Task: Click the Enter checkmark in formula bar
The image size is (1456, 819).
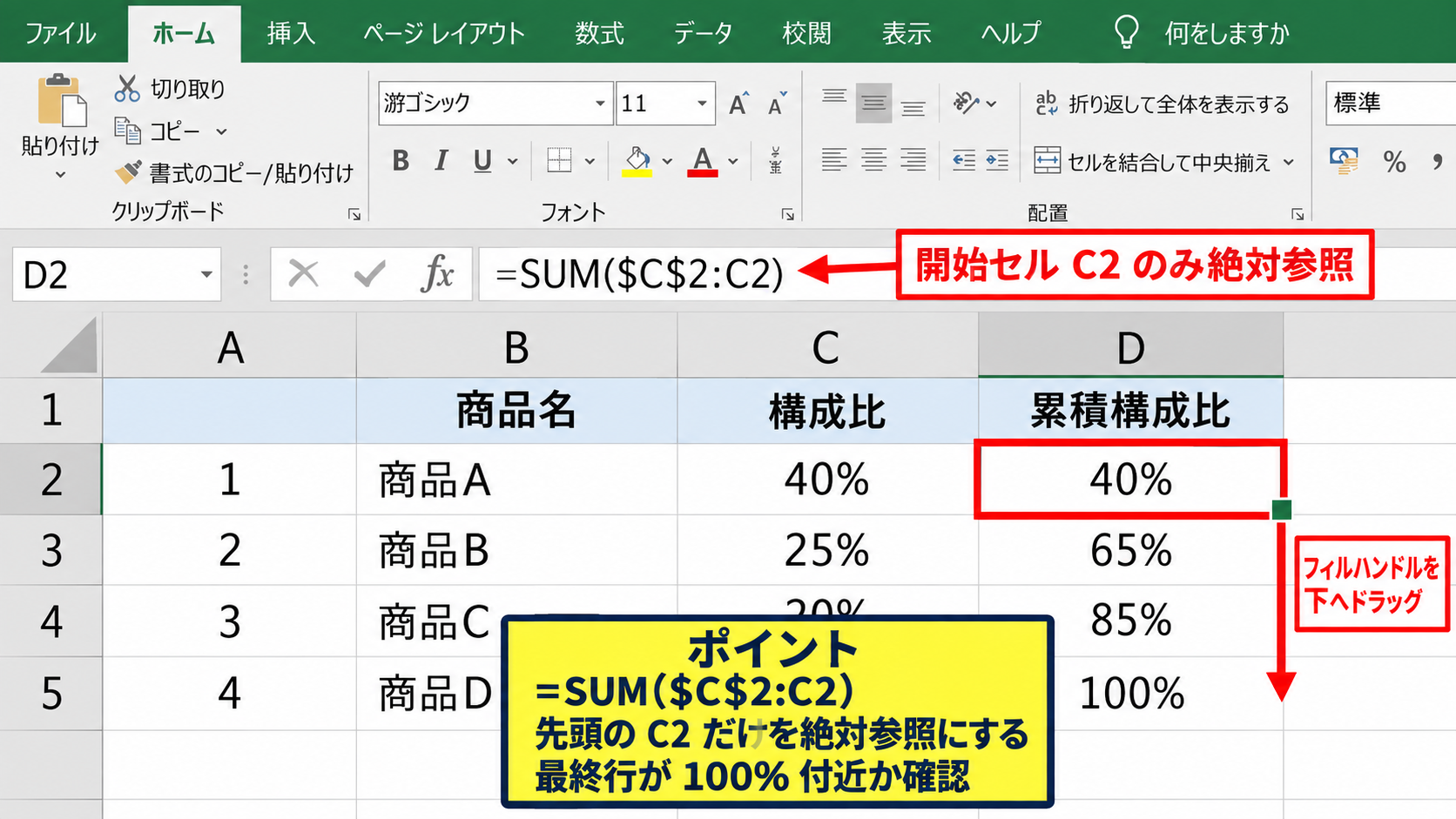Action: tap(369, 275)
